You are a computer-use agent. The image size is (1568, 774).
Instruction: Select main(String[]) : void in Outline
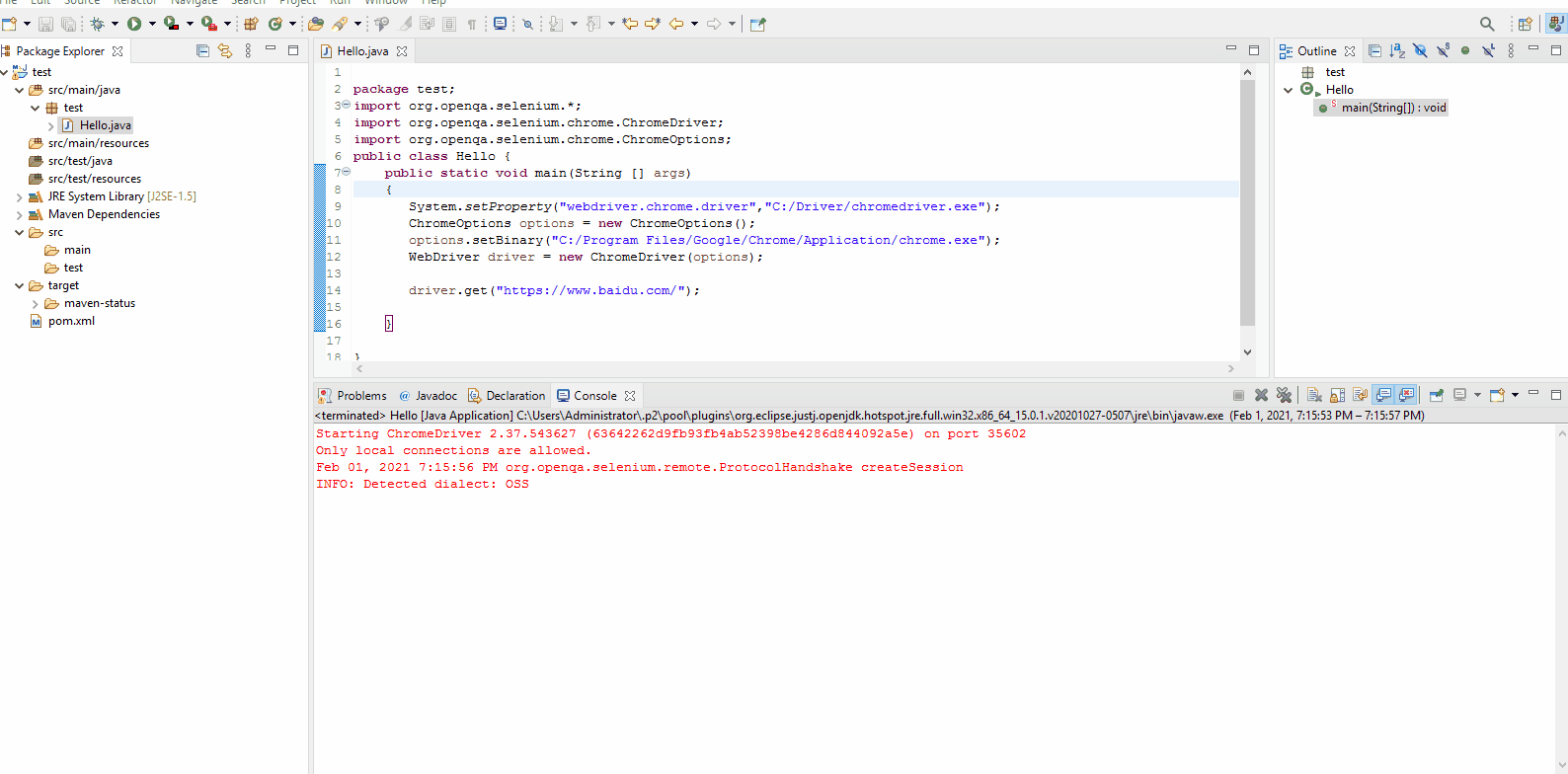pos(1383,108)
